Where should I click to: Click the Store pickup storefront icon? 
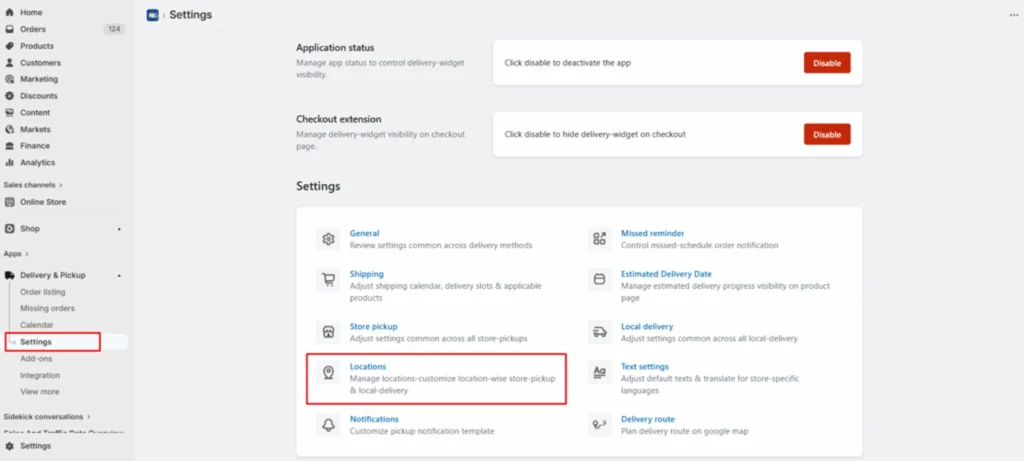(327, 332)
